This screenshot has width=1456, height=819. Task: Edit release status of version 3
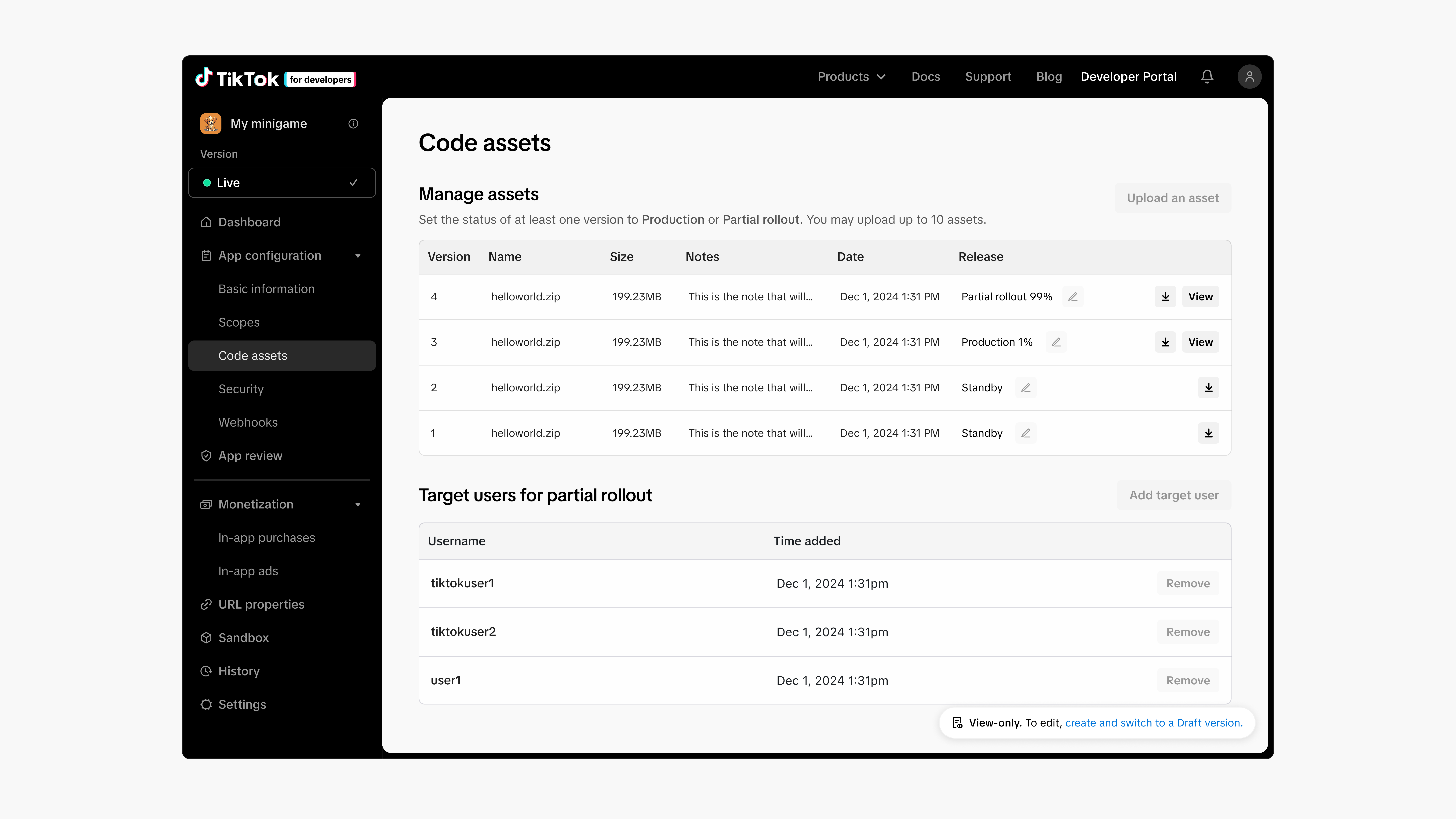click(1056, 342)
